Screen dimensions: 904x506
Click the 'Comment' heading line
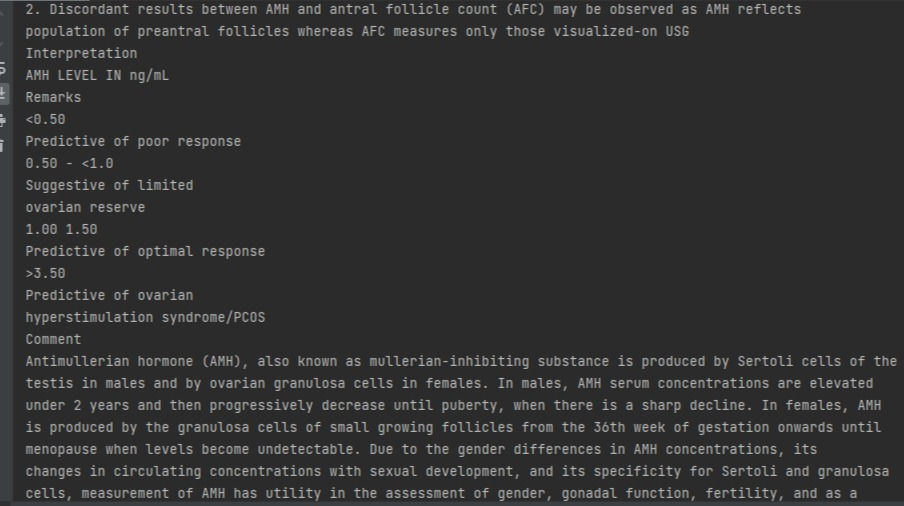[53, 339]
